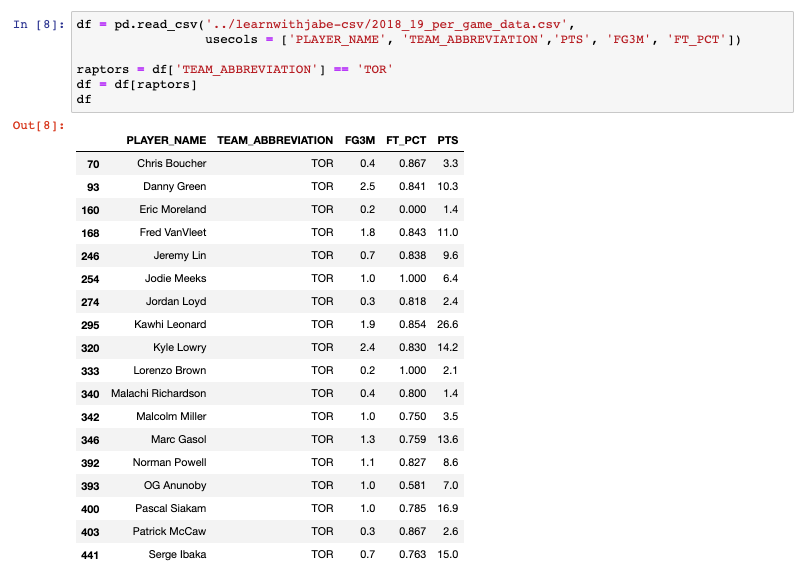Select the Fred VanVleet name cell

coord(173,233)
